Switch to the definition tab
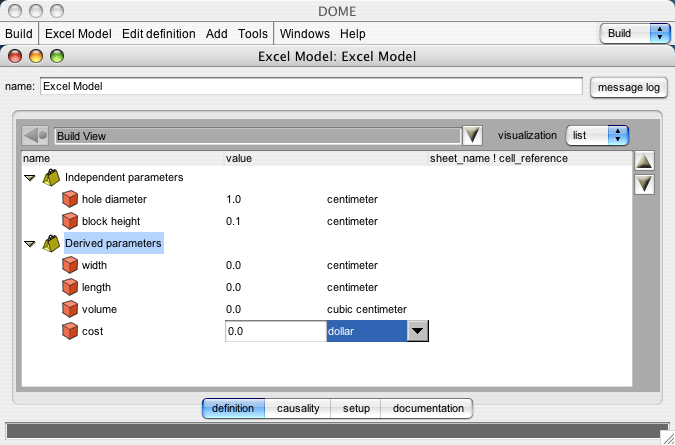This screenshot has width=675, height=445. pyautogui.click(x=233, y=408)
